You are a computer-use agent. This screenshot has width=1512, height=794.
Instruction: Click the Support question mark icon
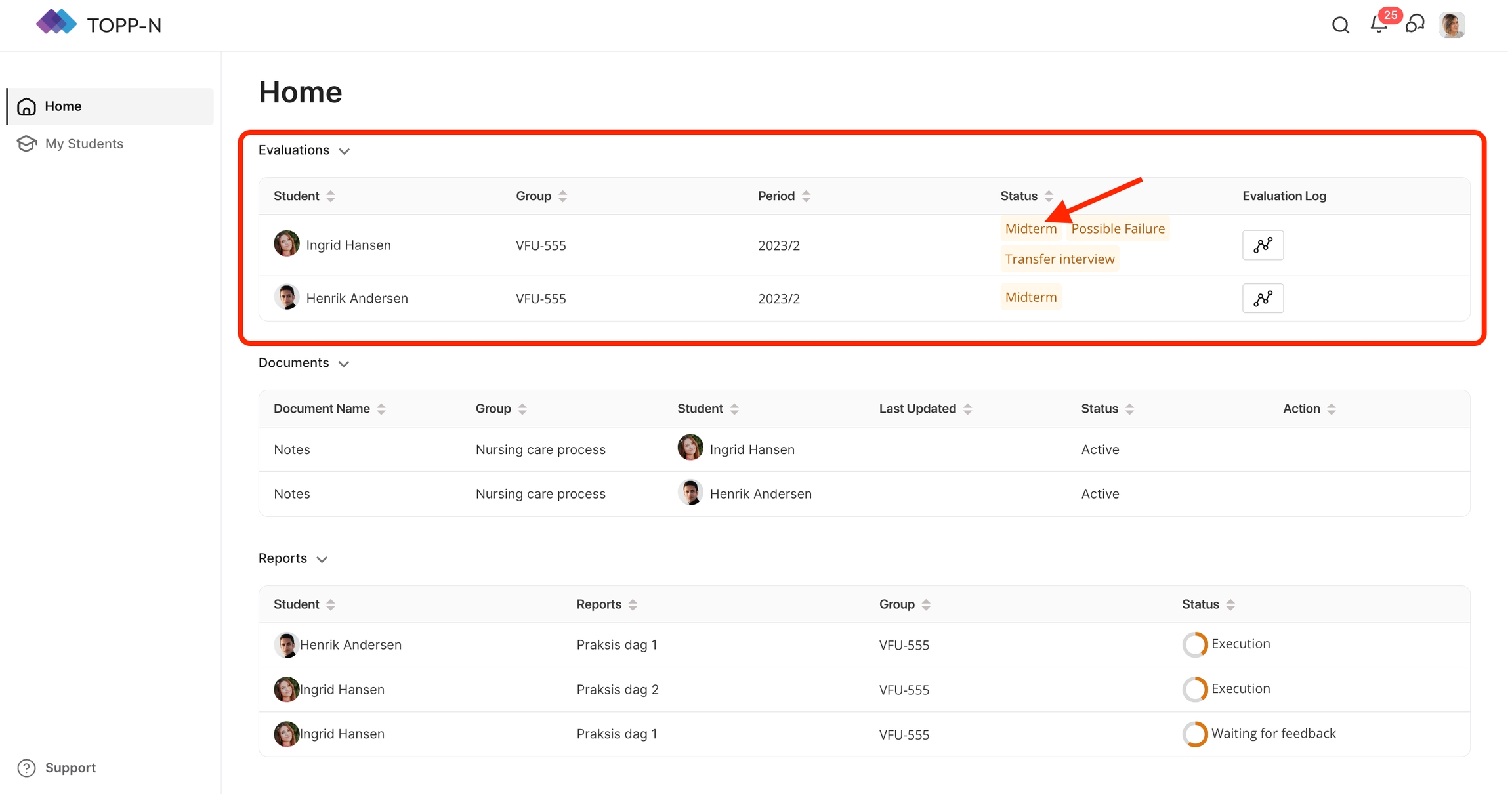pos(26,768)
